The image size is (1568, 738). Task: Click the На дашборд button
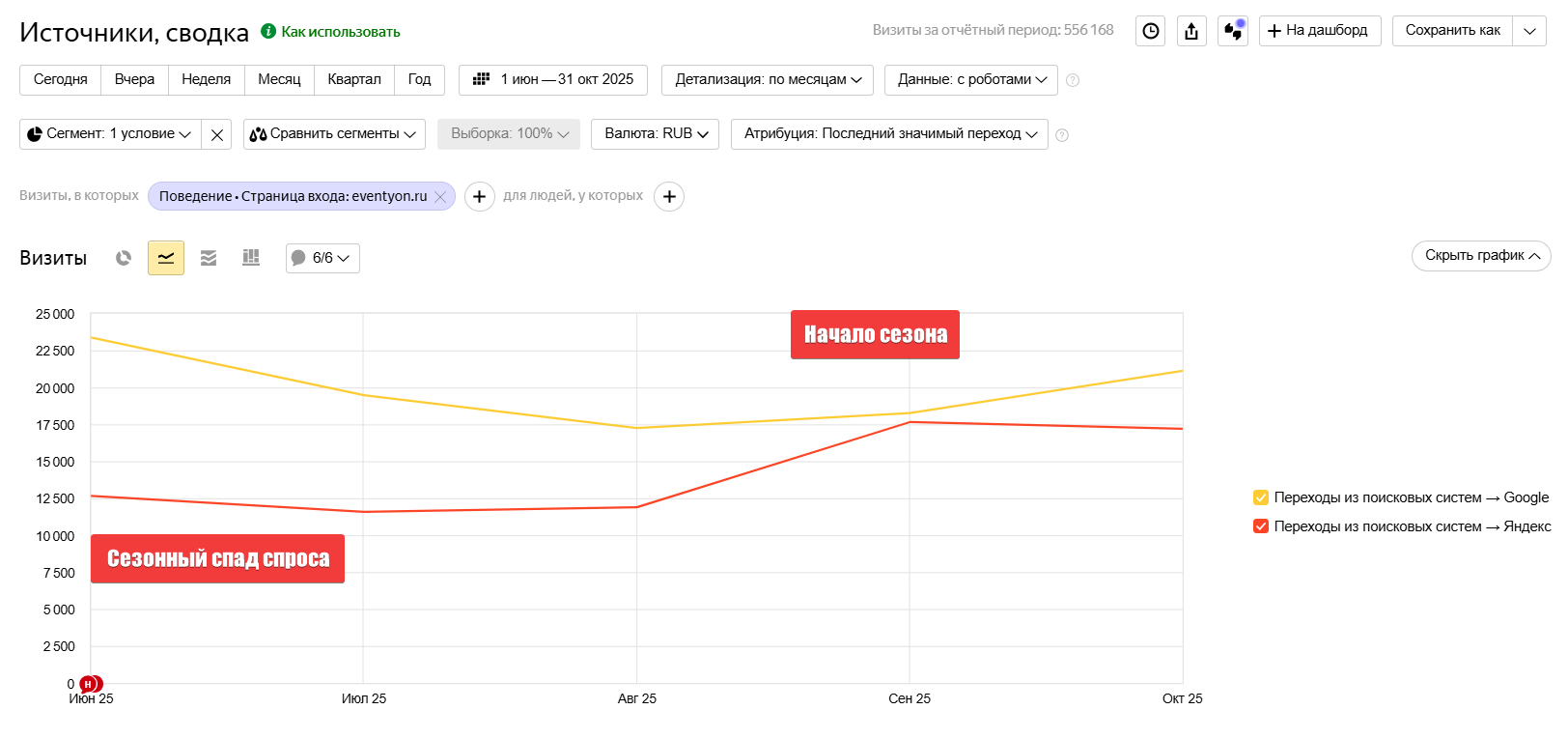tap(1319, 31)
